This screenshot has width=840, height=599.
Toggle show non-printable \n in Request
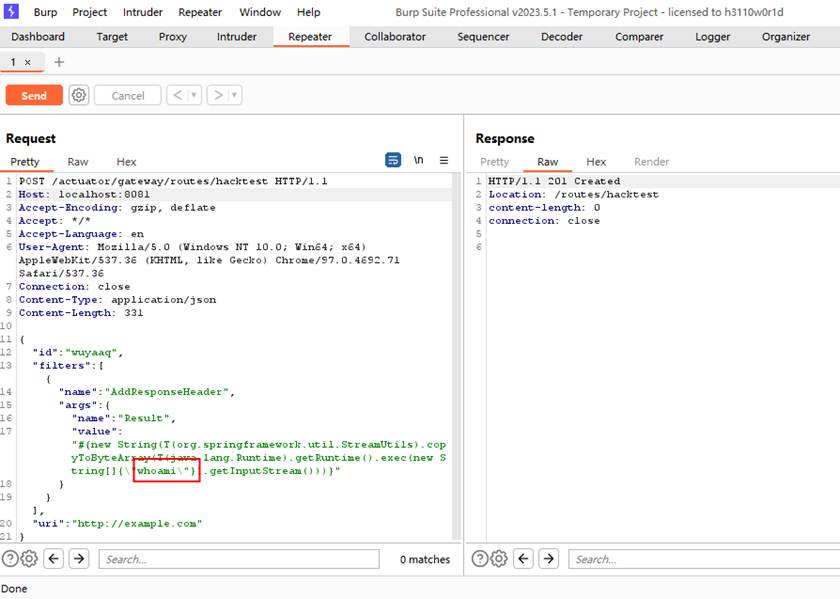pos(418,160)
